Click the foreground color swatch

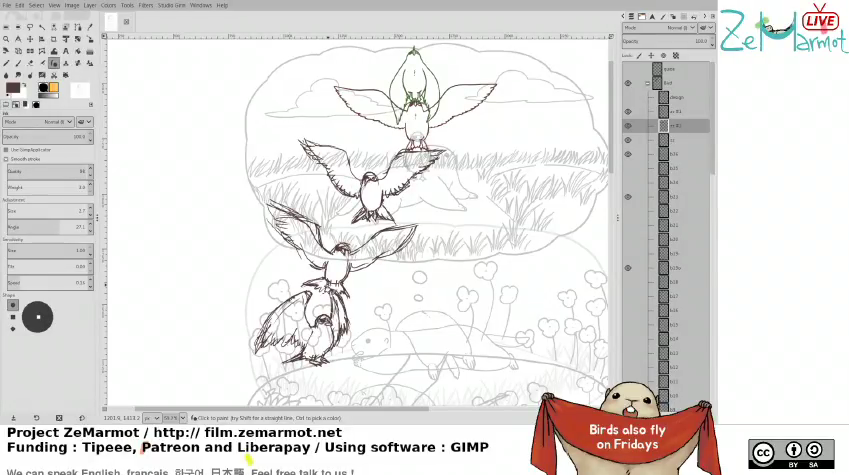point(13,88)
